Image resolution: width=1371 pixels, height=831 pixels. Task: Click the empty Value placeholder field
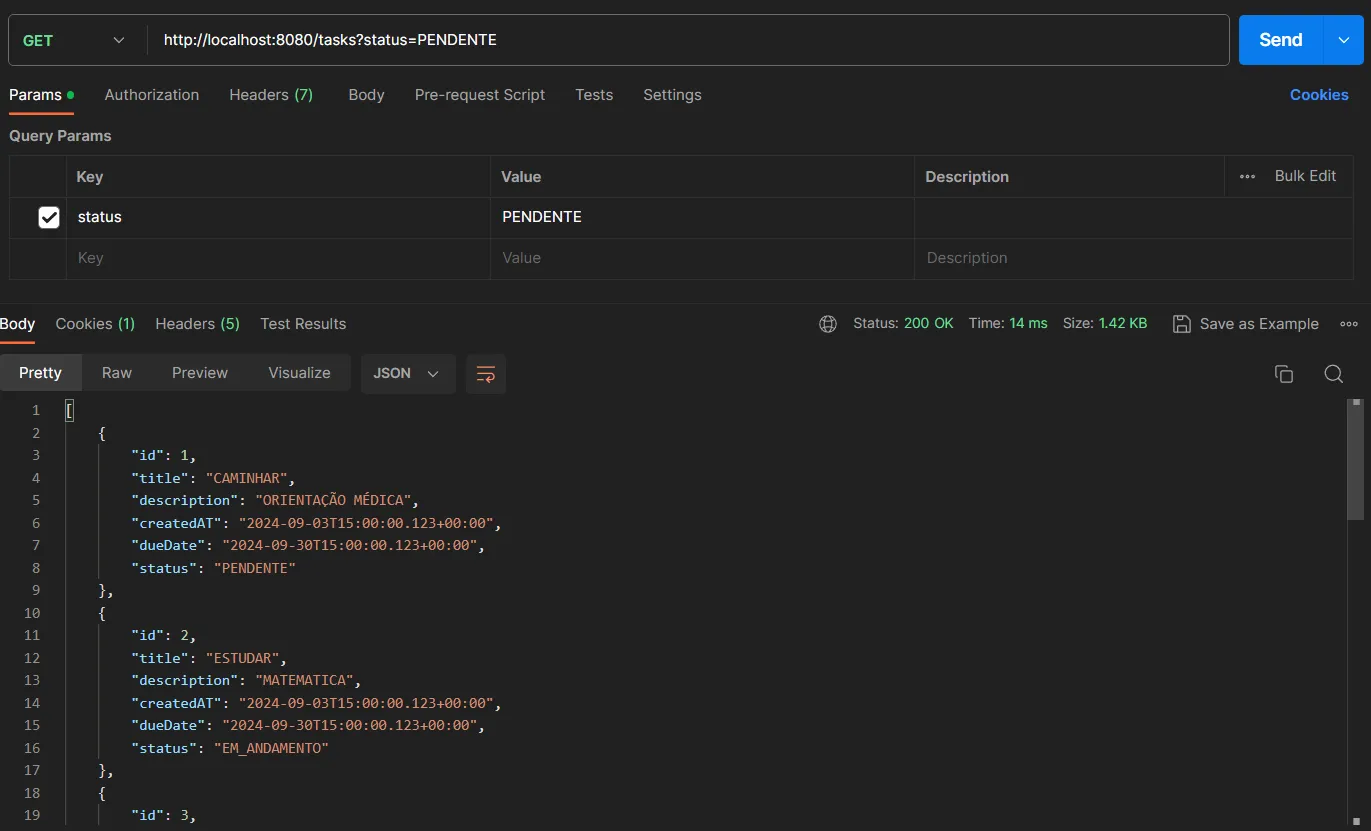[x=702, y=258]
